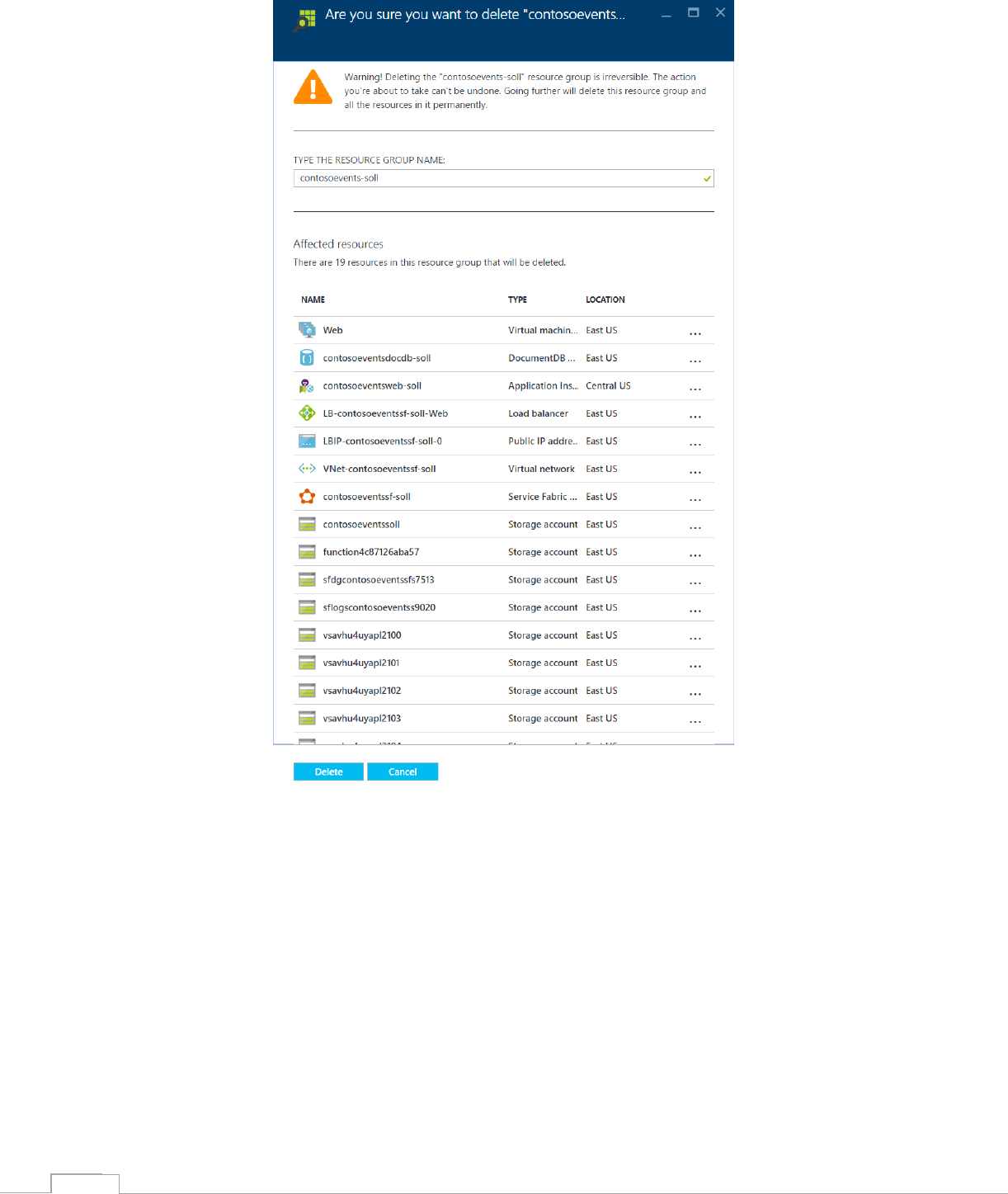
Task: Select the sfdgcontosoeventssfs7513 resource name
Action: coord(379,580)
